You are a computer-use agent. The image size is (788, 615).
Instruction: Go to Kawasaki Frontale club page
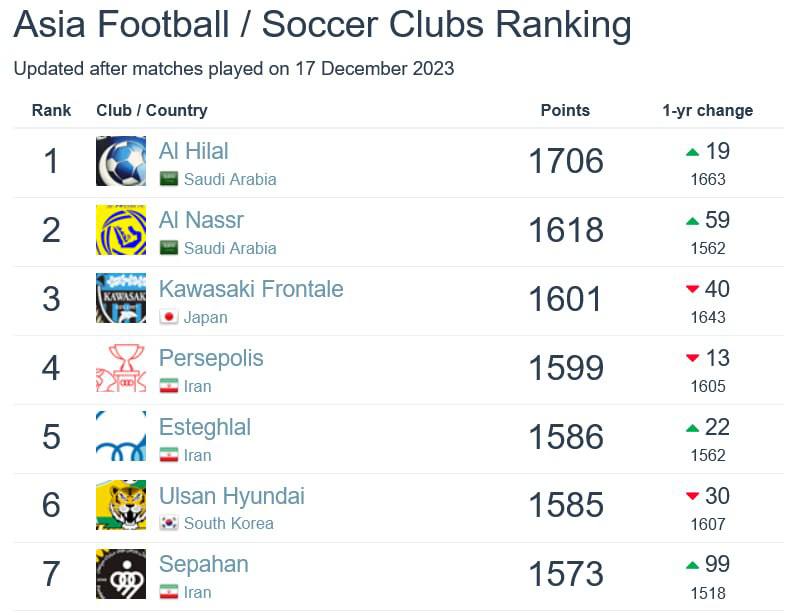click(x=251, y=289)
